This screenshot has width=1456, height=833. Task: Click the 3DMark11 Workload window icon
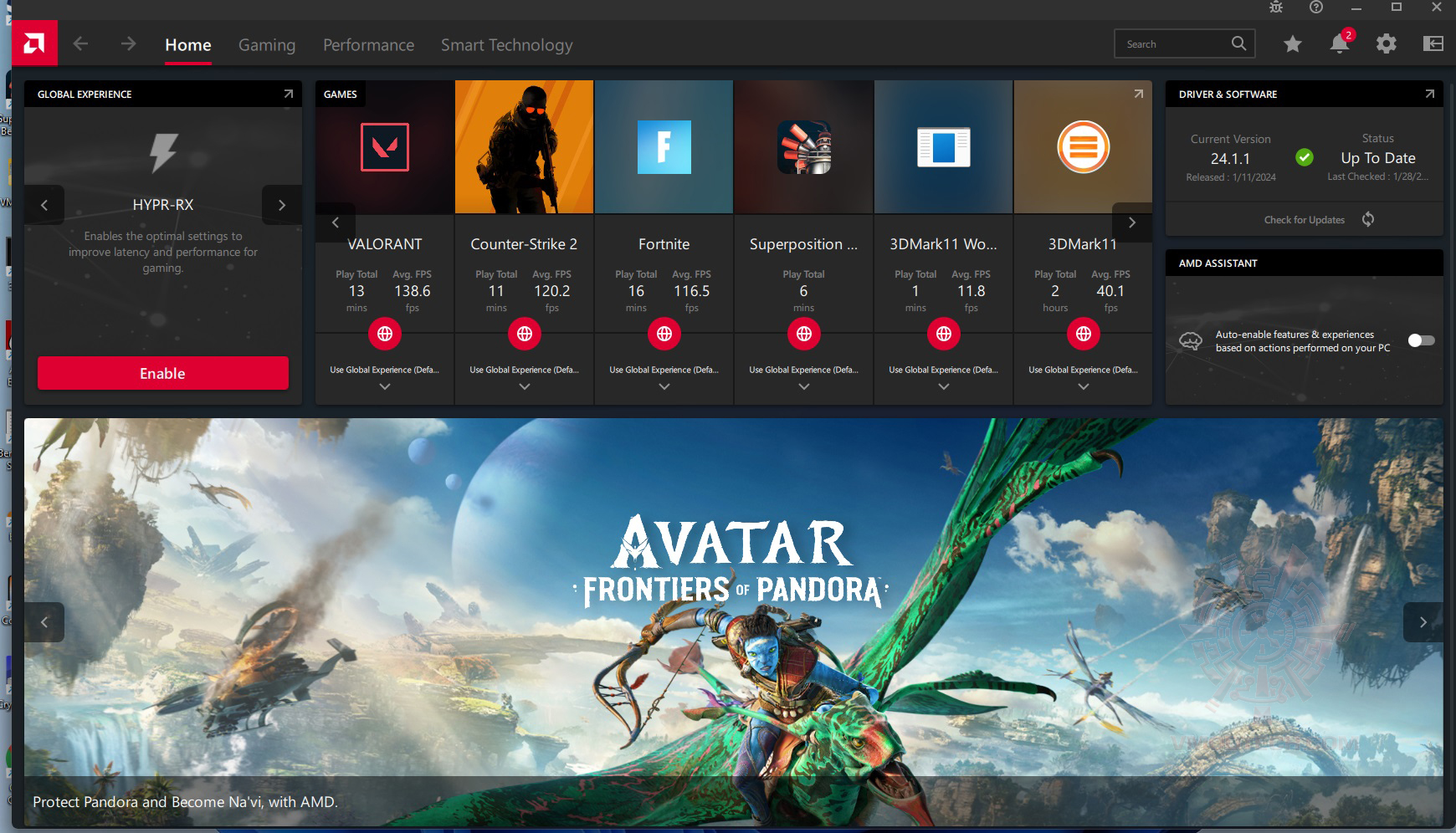point(944,147)
